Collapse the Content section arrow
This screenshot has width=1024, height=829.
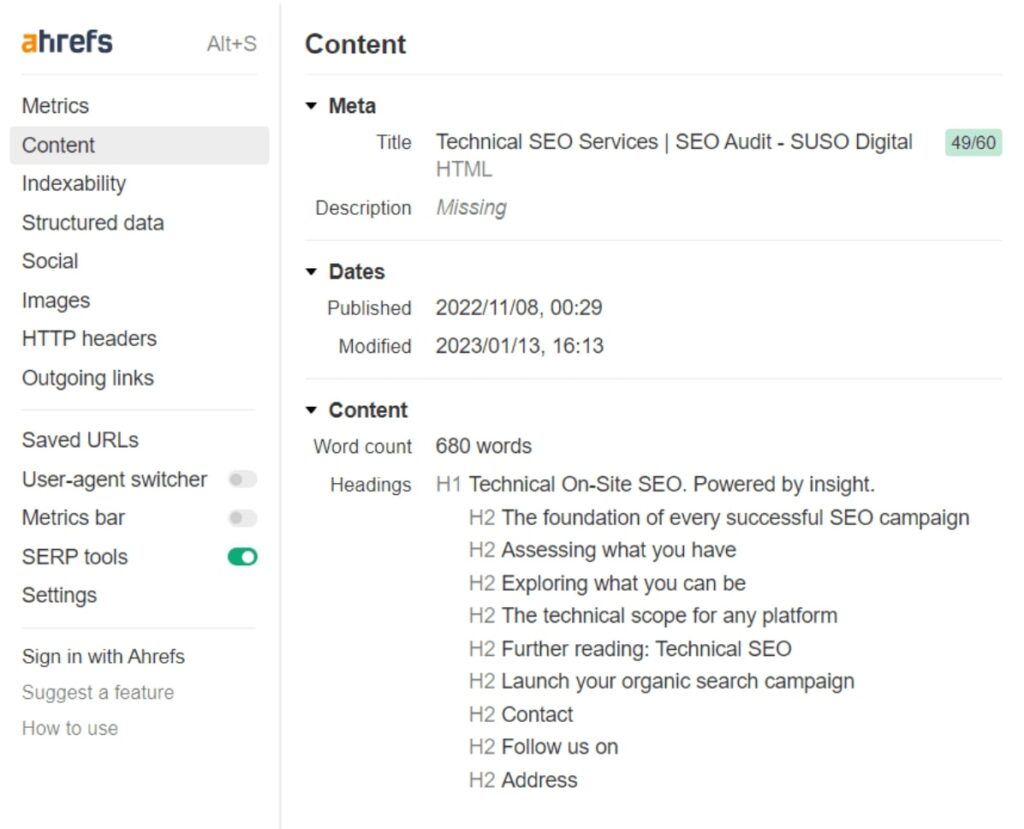tap(312, 410)
